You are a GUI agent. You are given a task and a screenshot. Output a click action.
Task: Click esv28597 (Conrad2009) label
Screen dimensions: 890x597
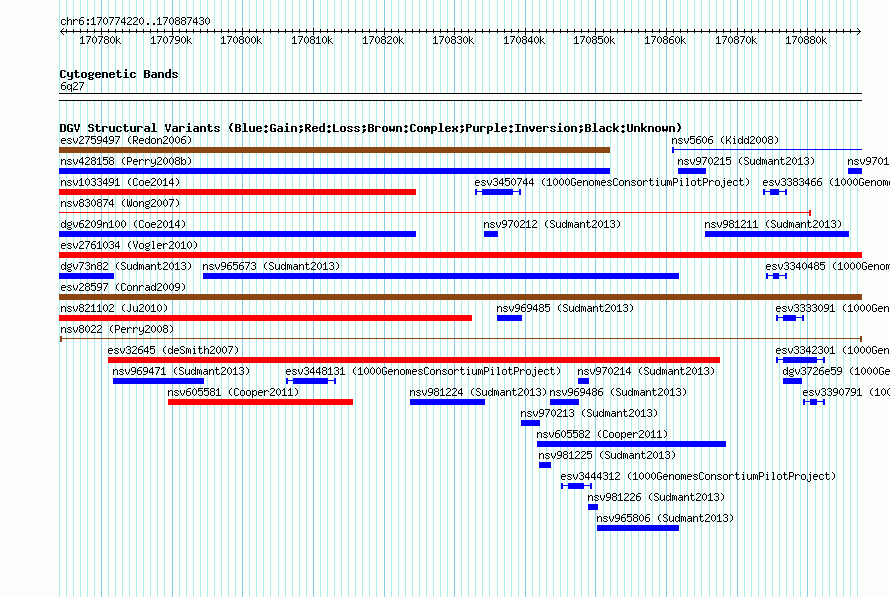tap(123, 287)
